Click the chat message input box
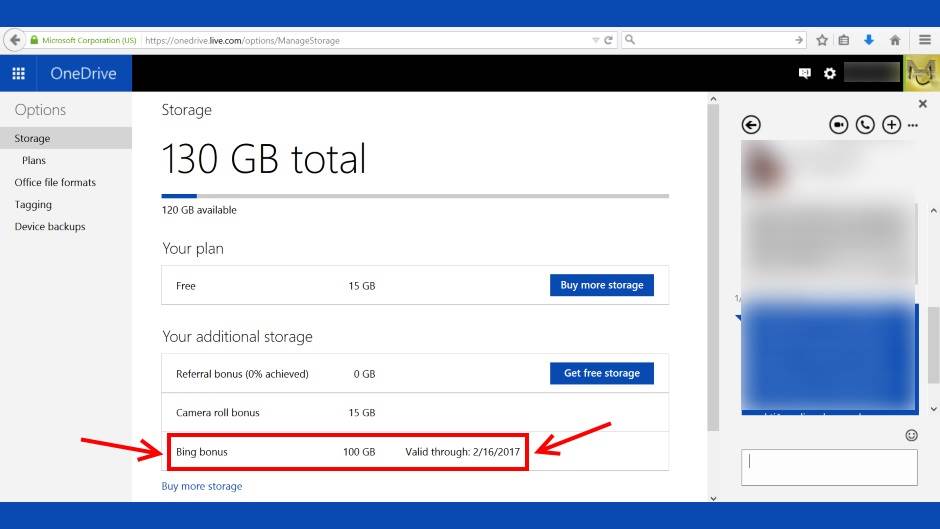 (x=828, y=467)
